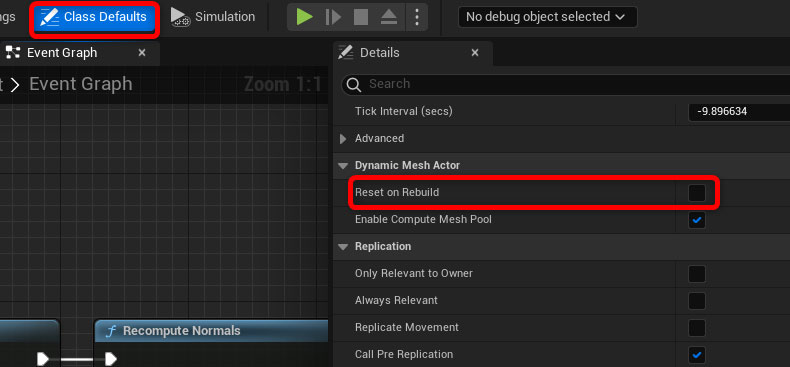790x367 pixels.
Task: Toggle the Replicate Movement checkbox
Action: tap(697, 328)
